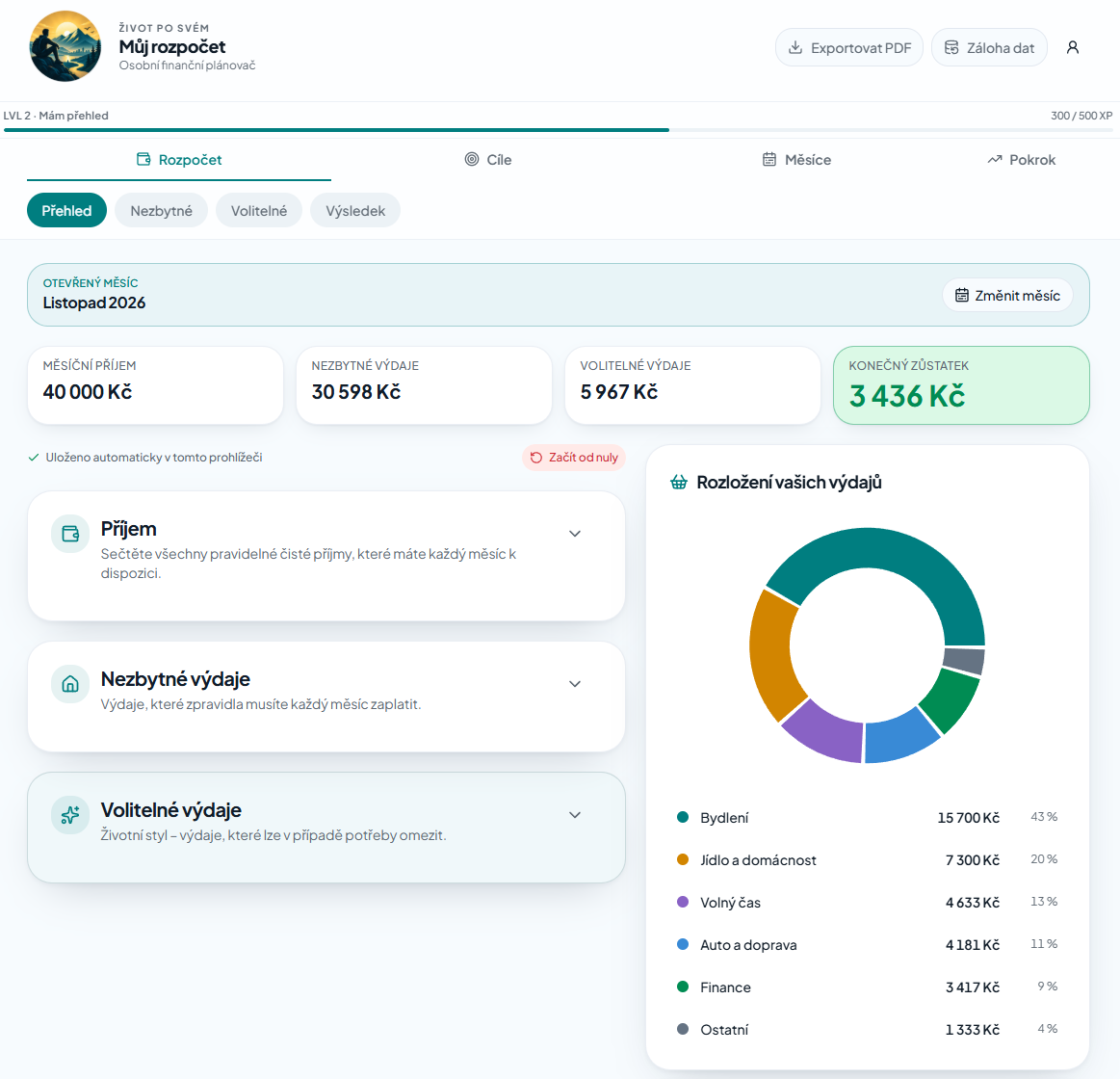Expand the Příjem section chevron
1120x1079 pixels.
pos(575,534)
